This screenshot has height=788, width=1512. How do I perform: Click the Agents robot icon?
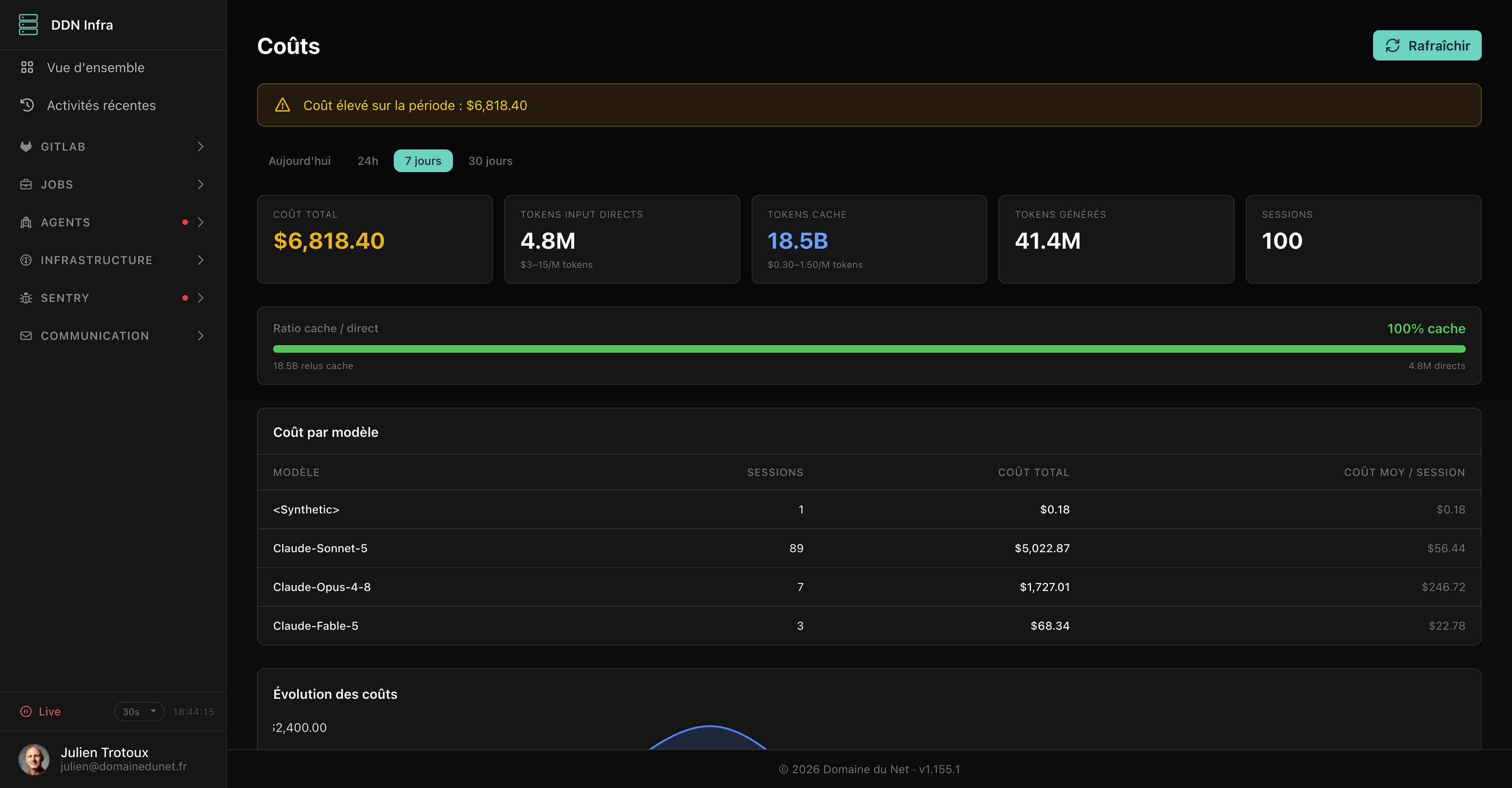click(26, 222)
